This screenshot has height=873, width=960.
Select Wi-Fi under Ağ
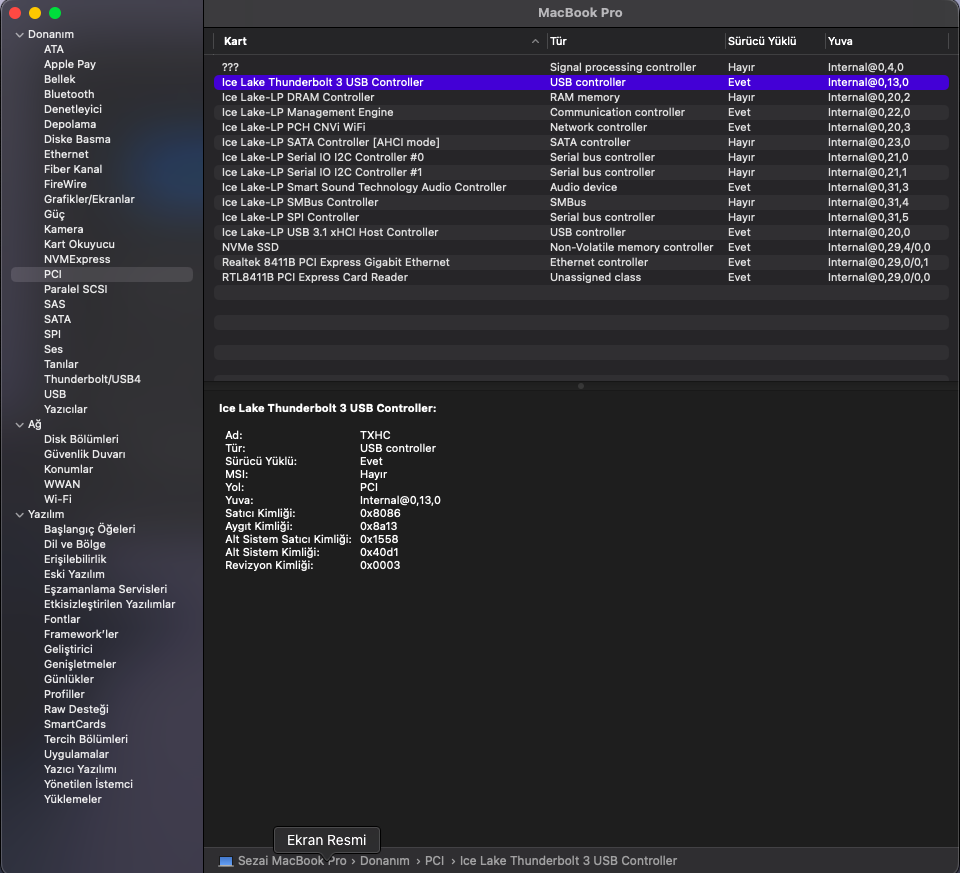pos(58,500)
